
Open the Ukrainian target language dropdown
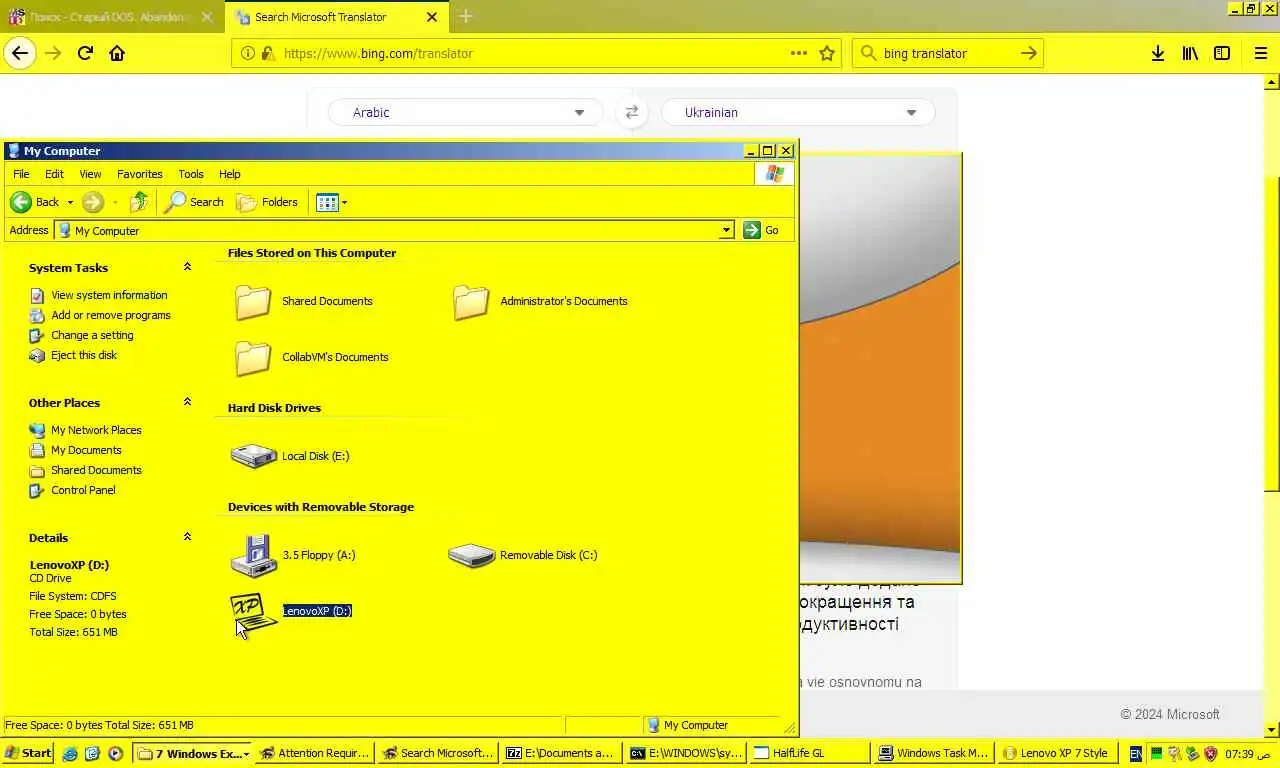click(798, 112)
